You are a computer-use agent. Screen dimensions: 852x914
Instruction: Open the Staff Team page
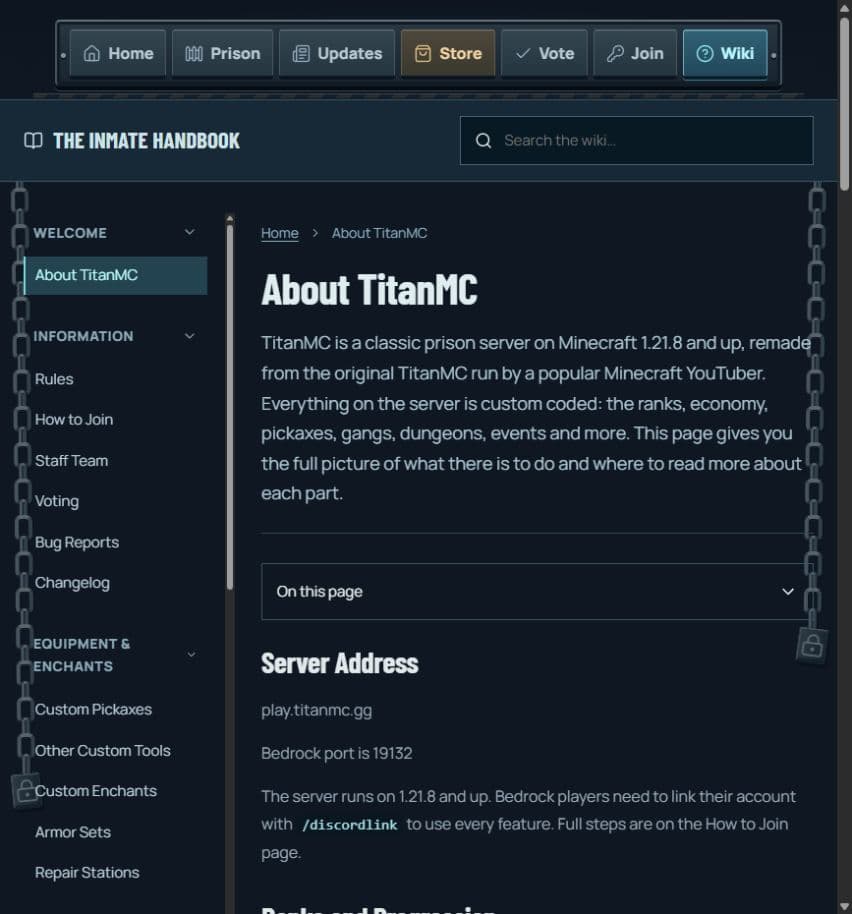[72, 460]
